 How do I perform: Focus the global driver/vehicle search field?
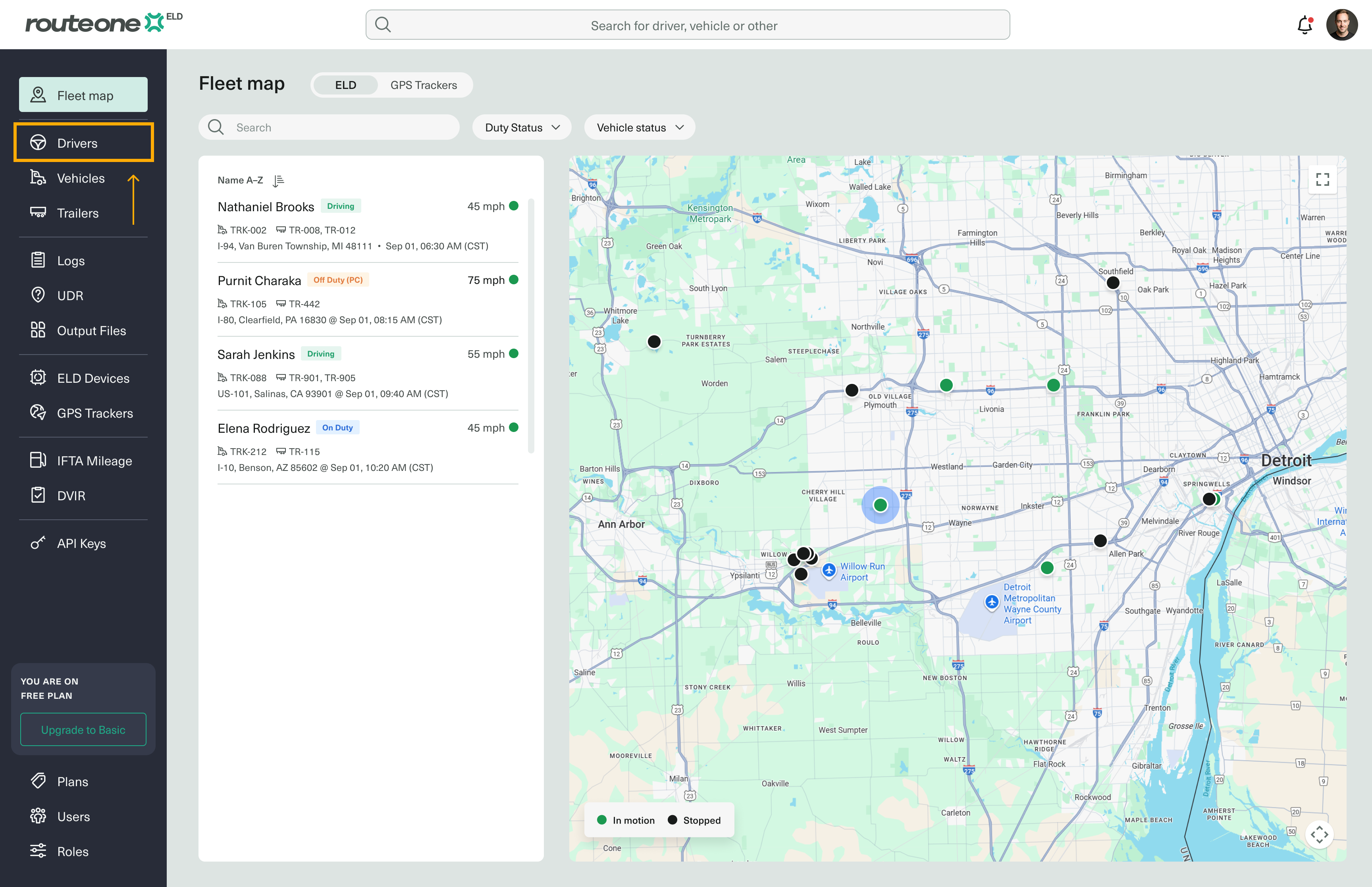(x=688, y=25)
